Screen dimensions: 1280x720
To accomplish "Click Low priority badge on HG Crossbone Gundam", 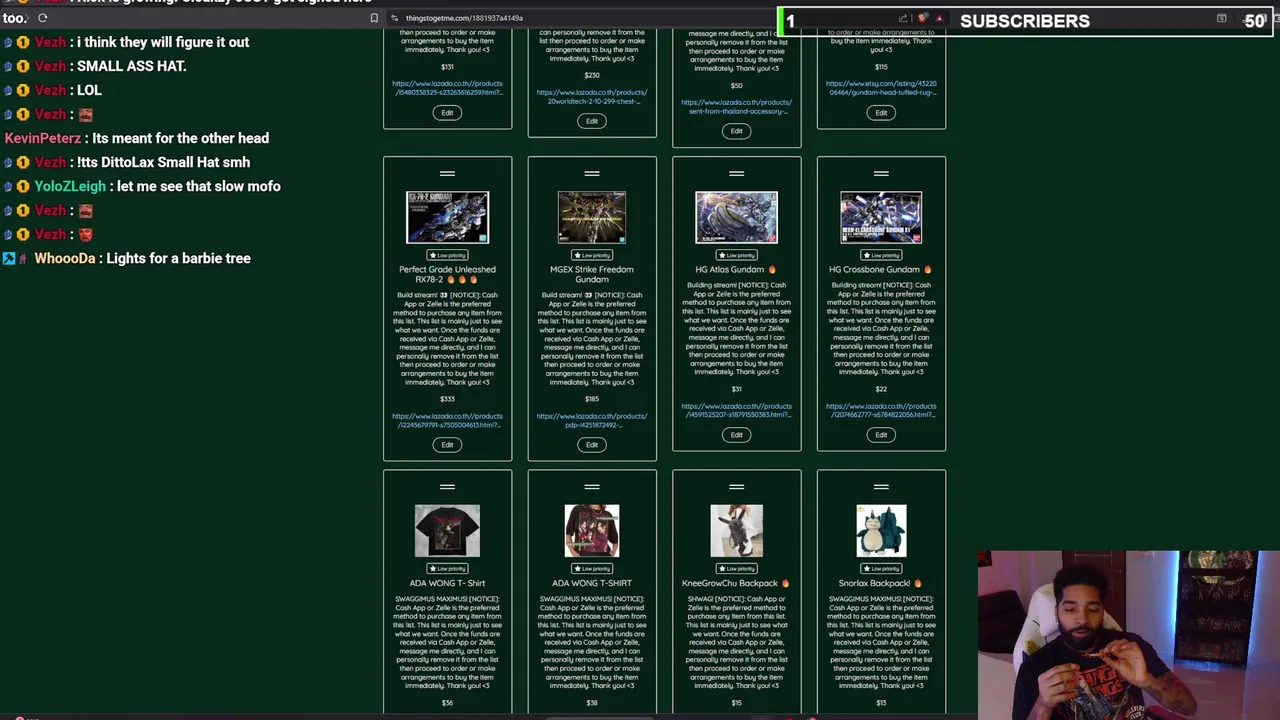I will point(881,255).
